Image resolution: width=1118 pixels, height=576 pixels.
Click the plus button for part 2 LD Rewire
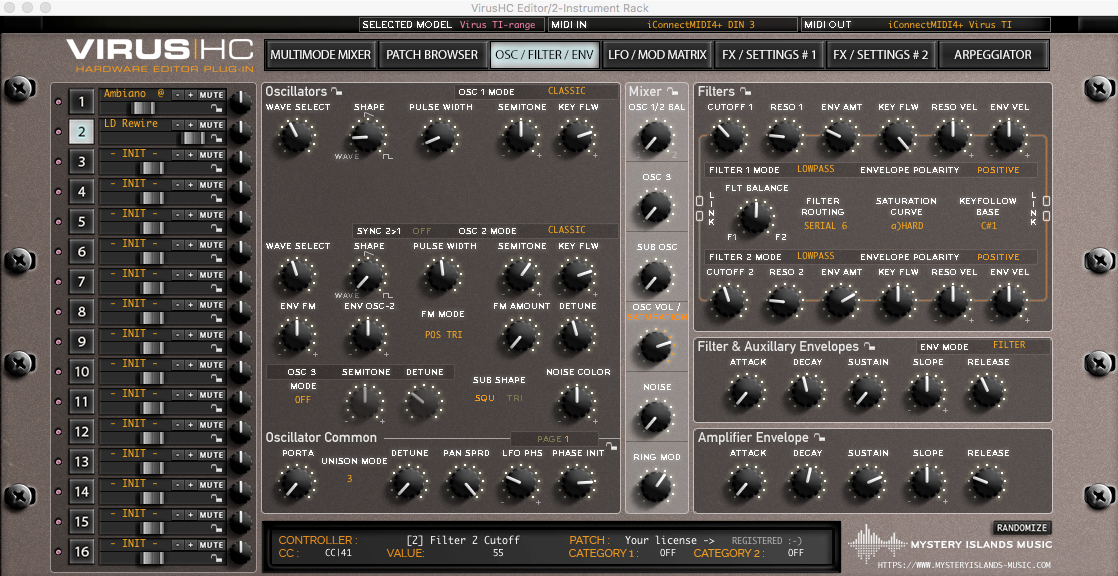coord(190,125)
